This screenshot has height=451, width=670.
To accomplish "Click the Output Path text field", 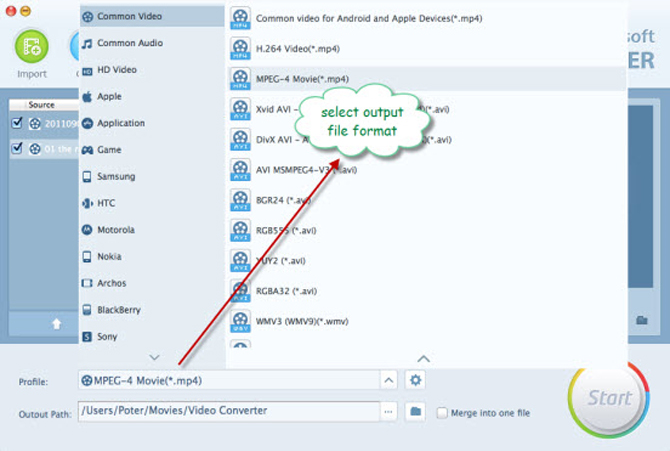I will click(x=226, y=411).
